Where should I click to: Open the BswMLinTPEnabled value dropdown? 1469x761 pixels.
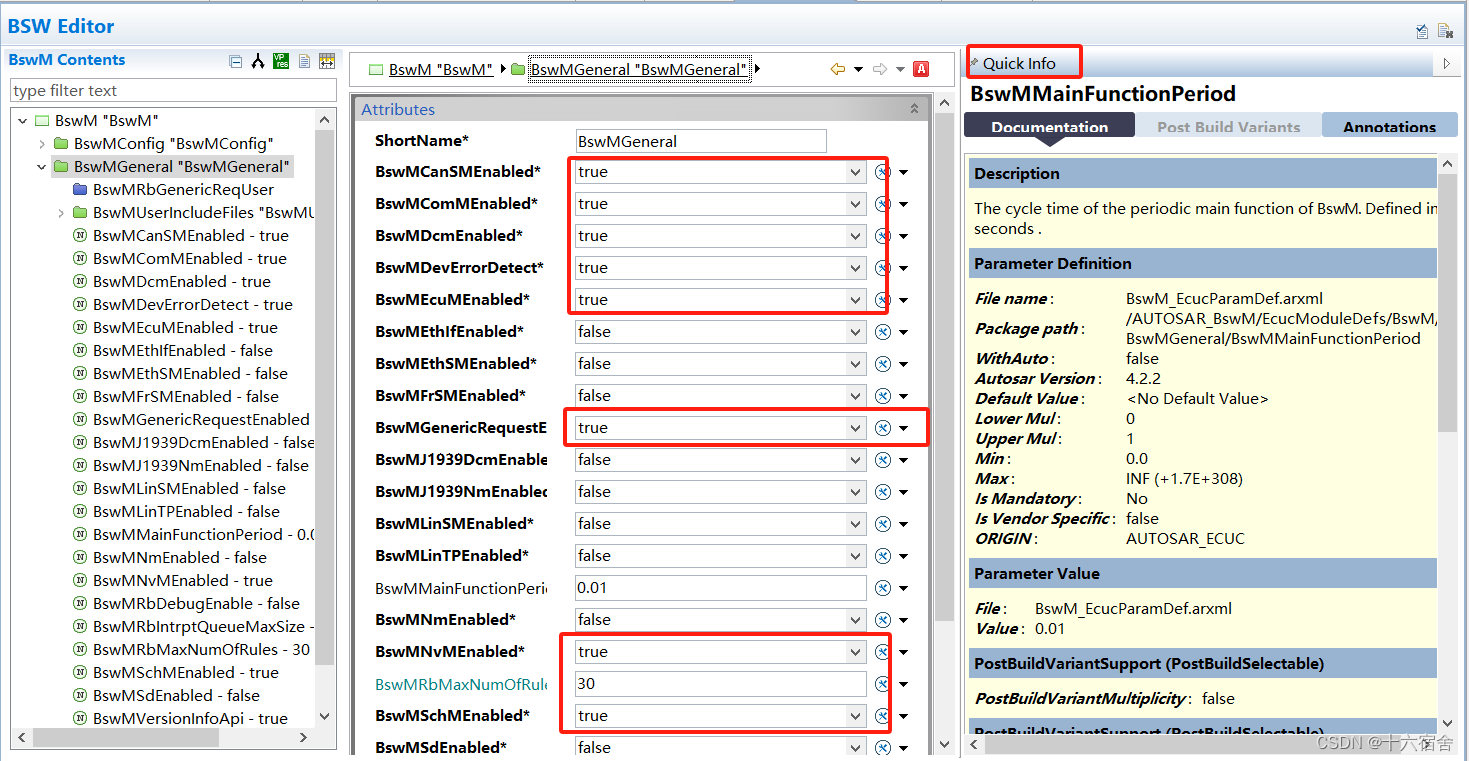pyautogui.click(x=855, y=556)
